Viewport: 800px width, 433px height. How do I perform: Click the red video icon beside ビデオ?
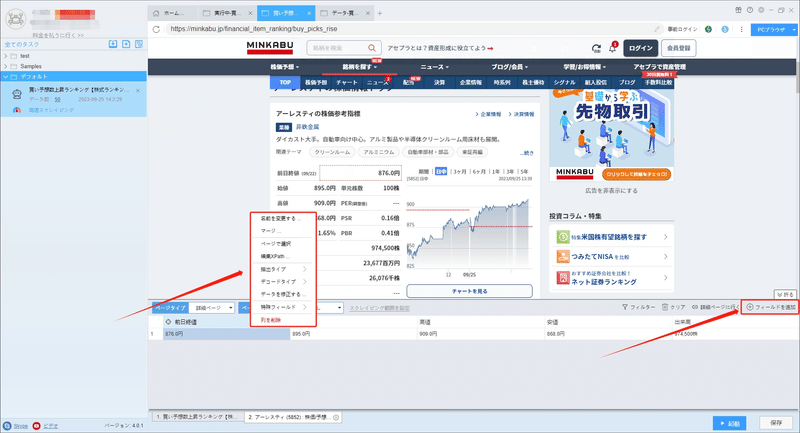coord(36,425)
